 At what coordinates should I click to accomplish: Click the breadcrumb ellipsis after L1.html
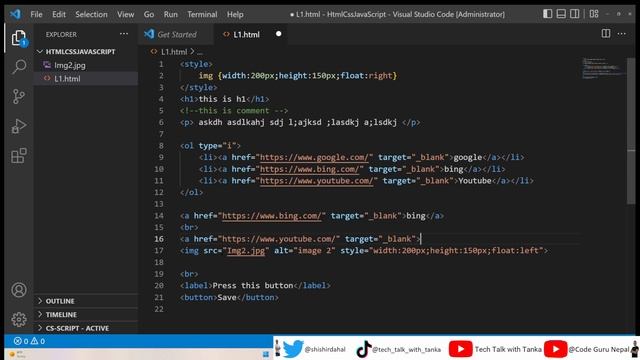coord(200,52)
